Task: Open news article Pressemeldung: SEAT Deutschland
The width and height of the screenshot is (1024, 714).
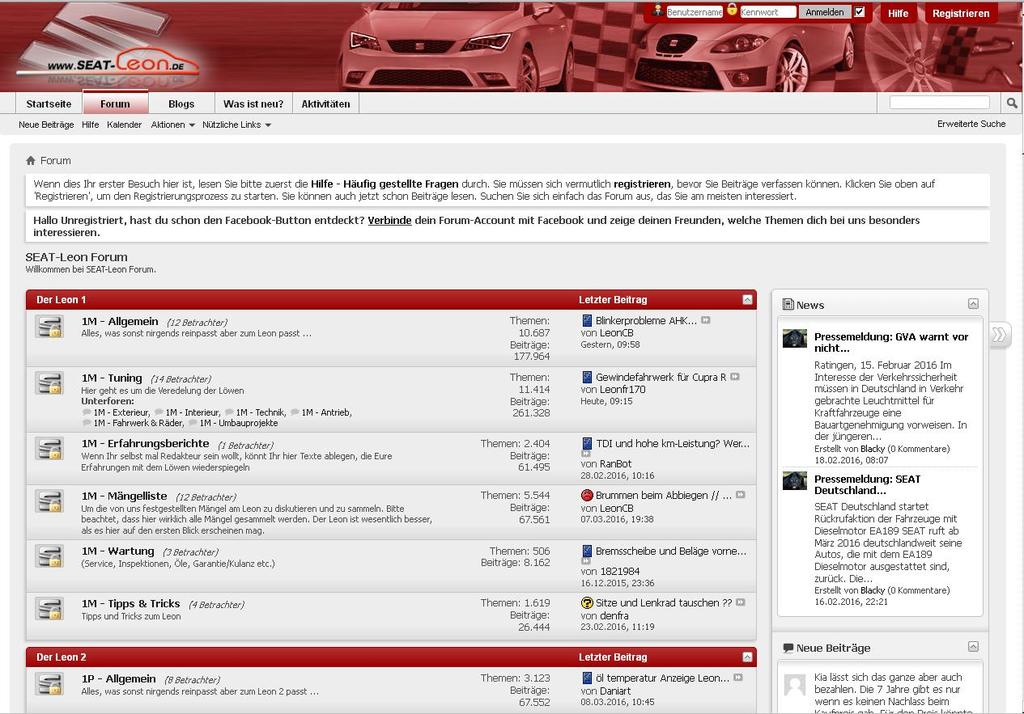Action: (867, 485)
